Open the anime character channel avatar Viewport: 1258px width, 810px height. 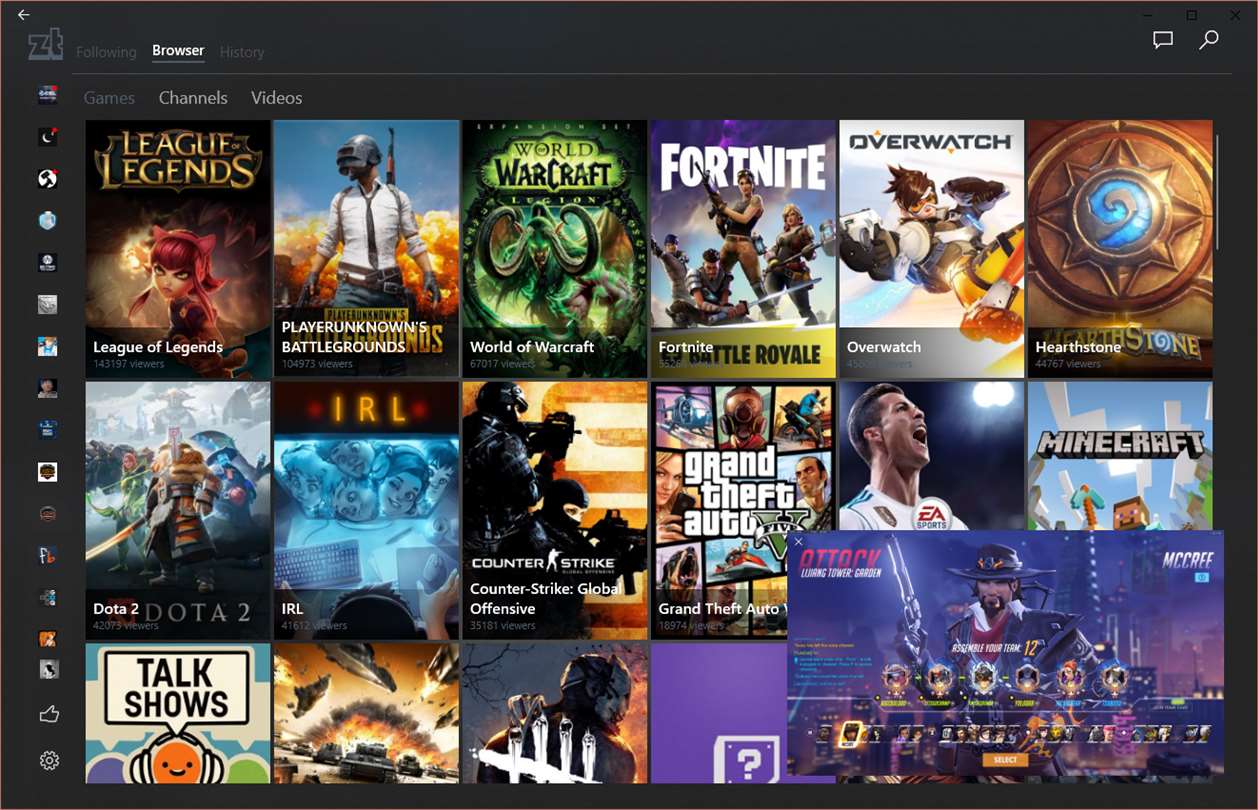coord(48,346)
